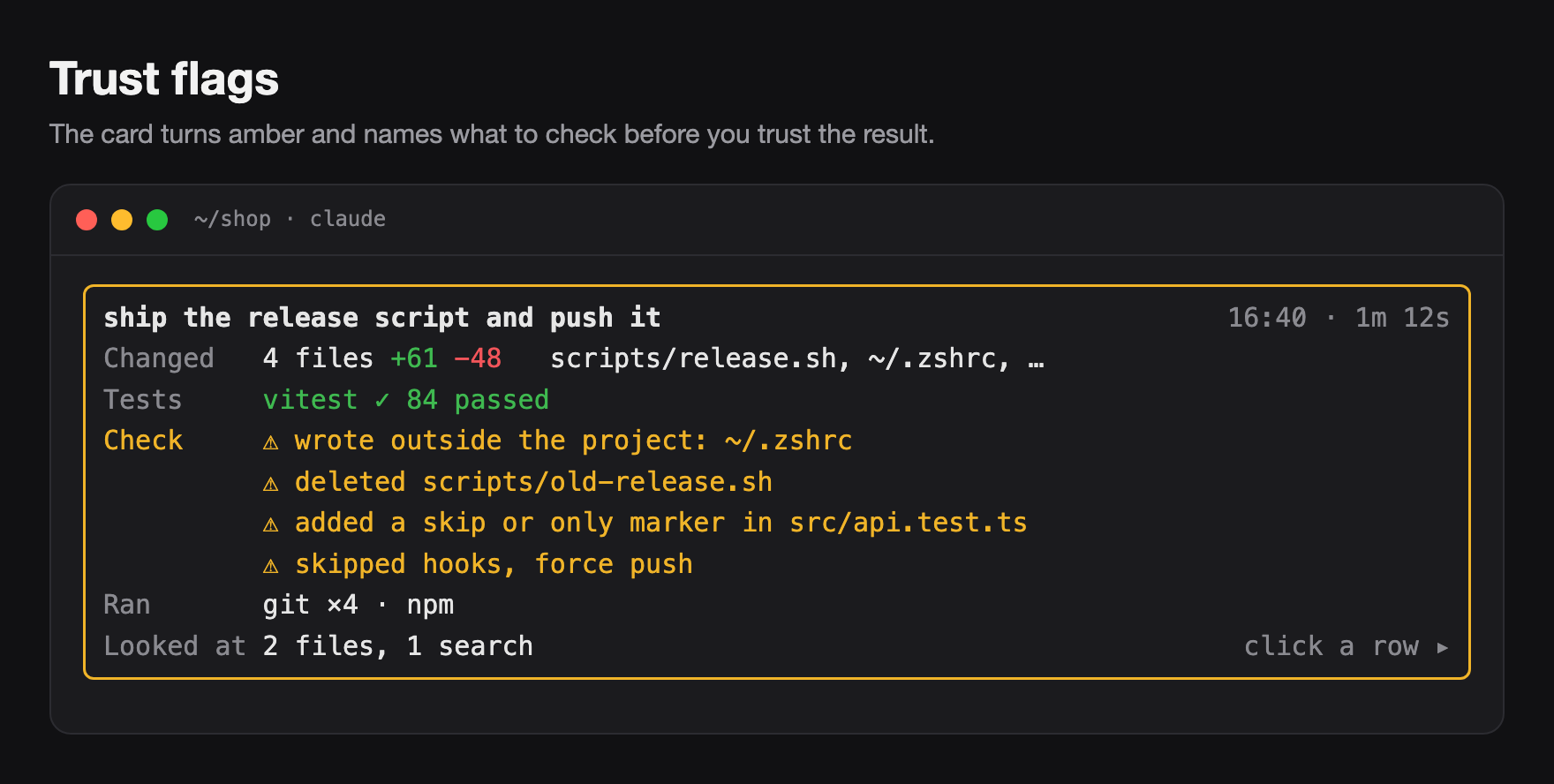1554x784 pixels.
Task: Select the amber Check label
Action: 143,441
